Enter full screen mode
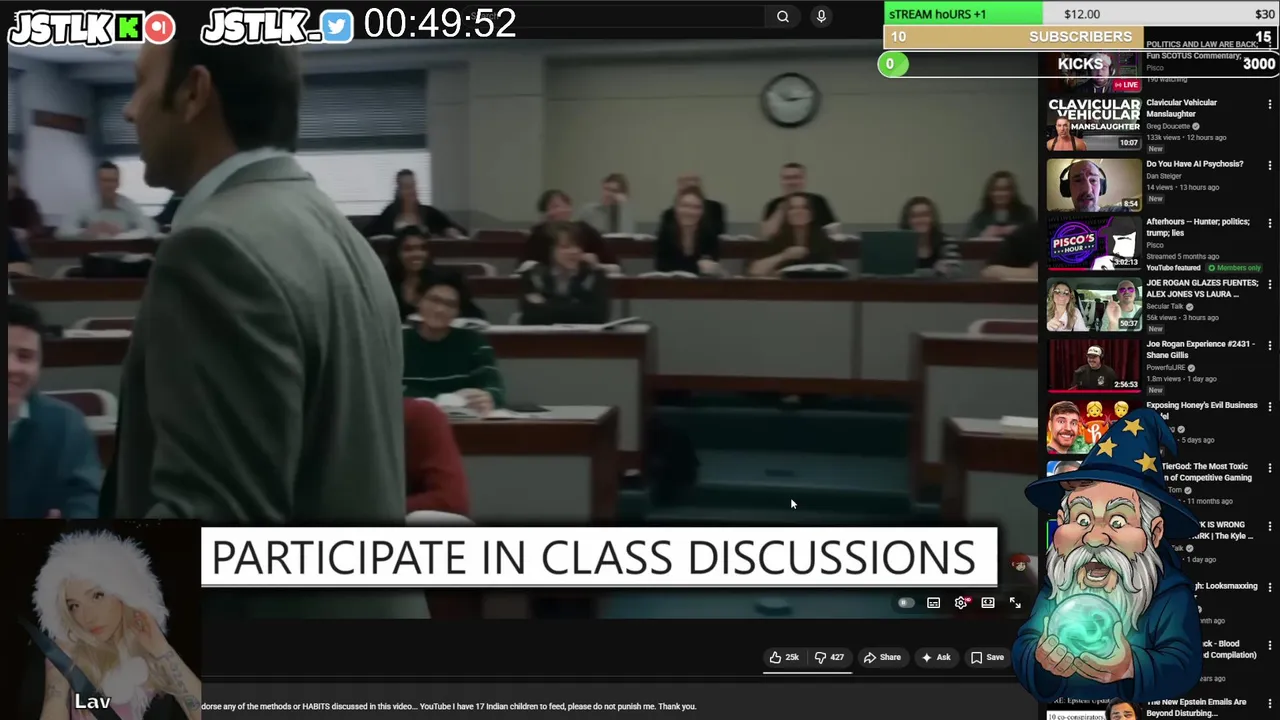The height and width of the screenshot is (720, 1280). pos(1015,603)
